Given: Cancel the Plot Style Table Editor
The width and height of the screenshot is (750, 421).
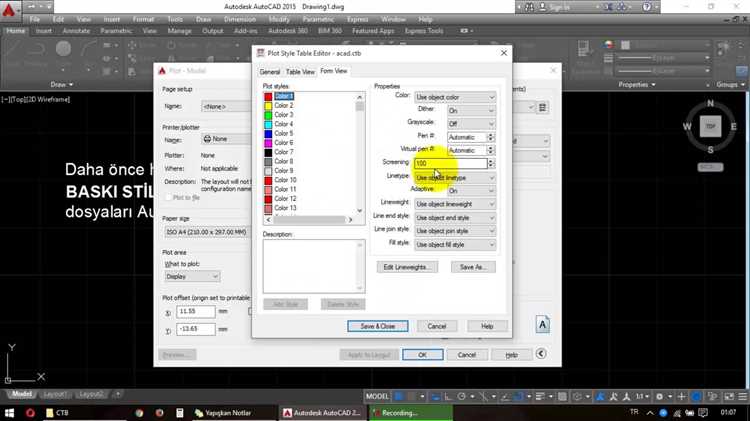Looking at the screenshot, I should pos(437,326).
